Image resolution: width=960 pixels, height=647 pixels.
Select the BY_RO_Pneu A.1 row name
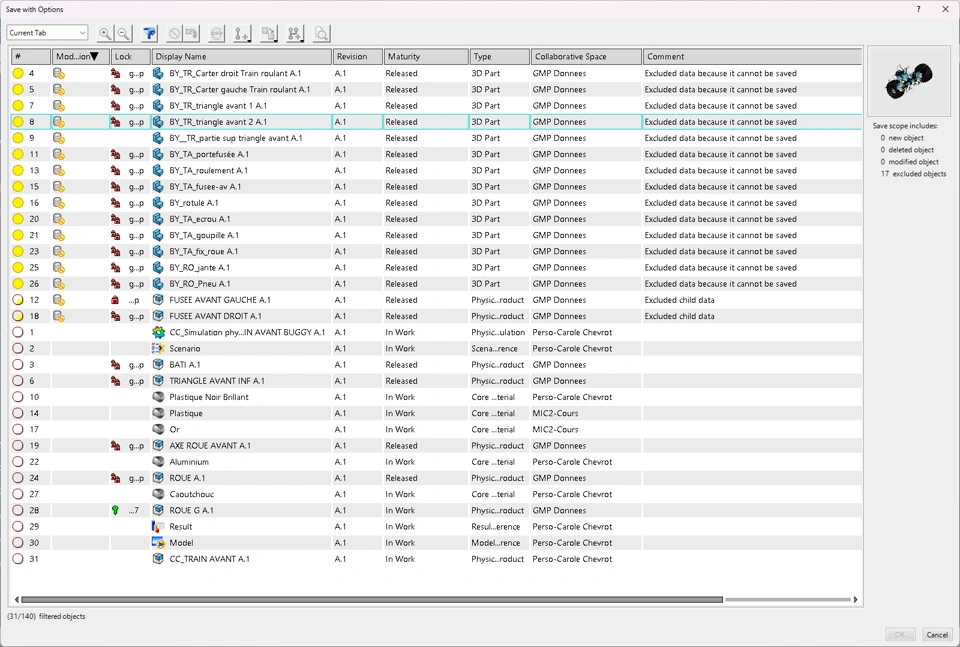click(x=200, y=284)
